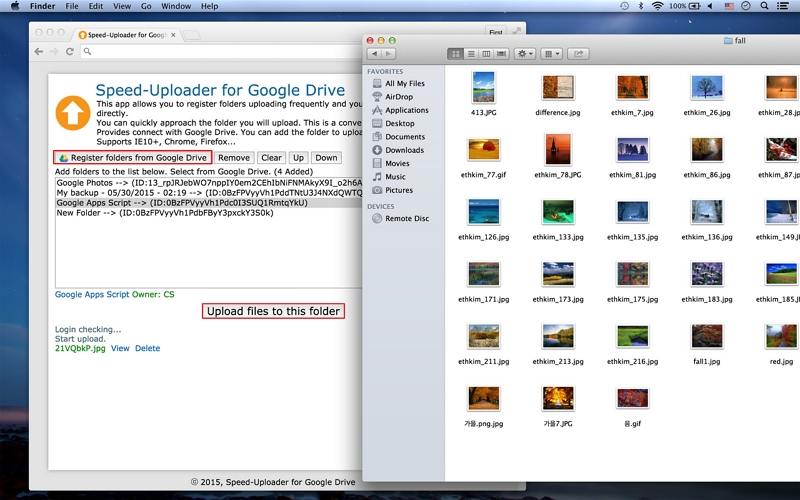Select the Google Apps Script folder entry

tap(181, 202)
